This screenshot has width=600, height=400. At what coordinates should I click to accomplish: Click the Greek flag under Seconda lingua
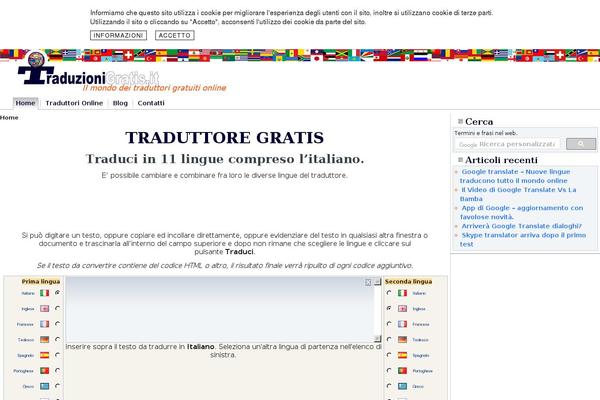coord(402,386)
